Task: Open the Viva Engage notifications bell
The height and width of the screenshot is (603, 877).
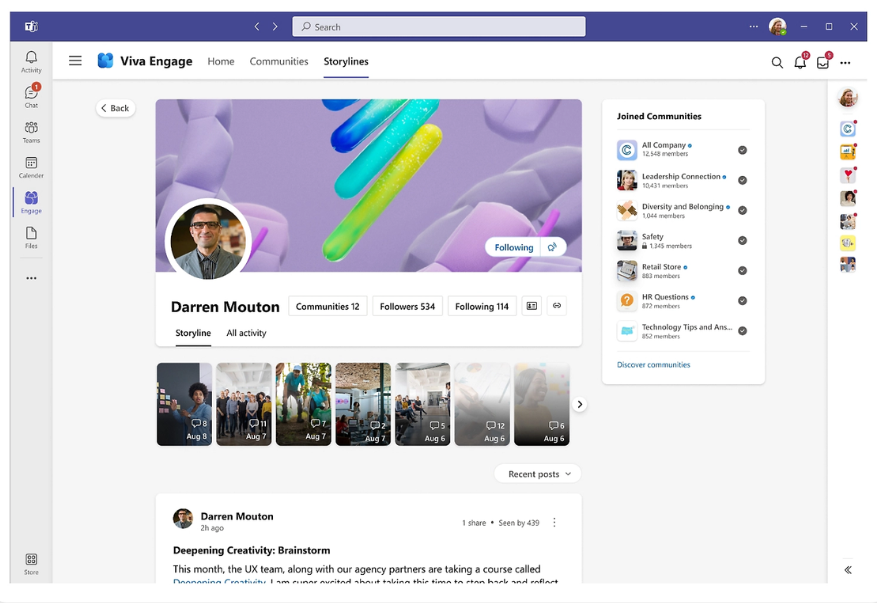Action: (x=800, y=62)
